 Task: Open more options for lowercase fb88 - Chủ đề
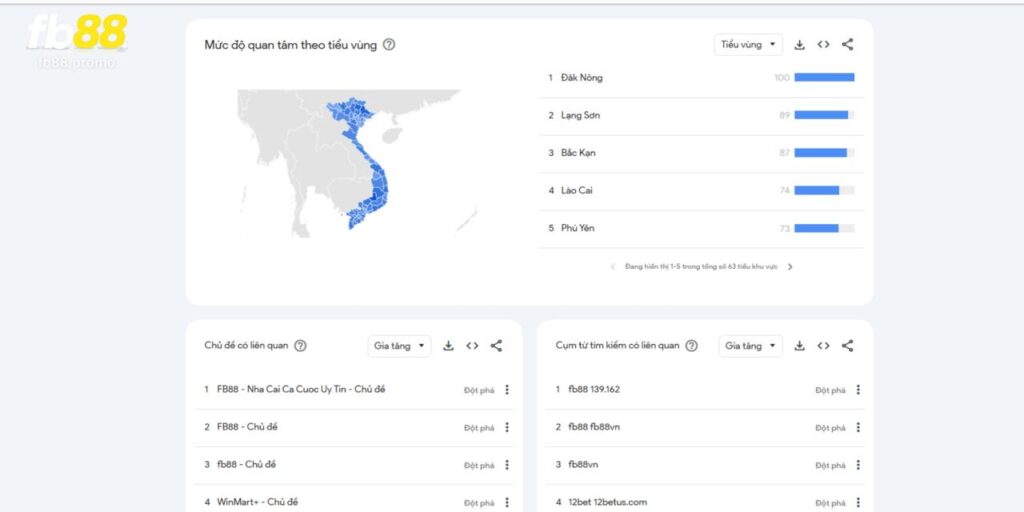[x=507, y=465]
